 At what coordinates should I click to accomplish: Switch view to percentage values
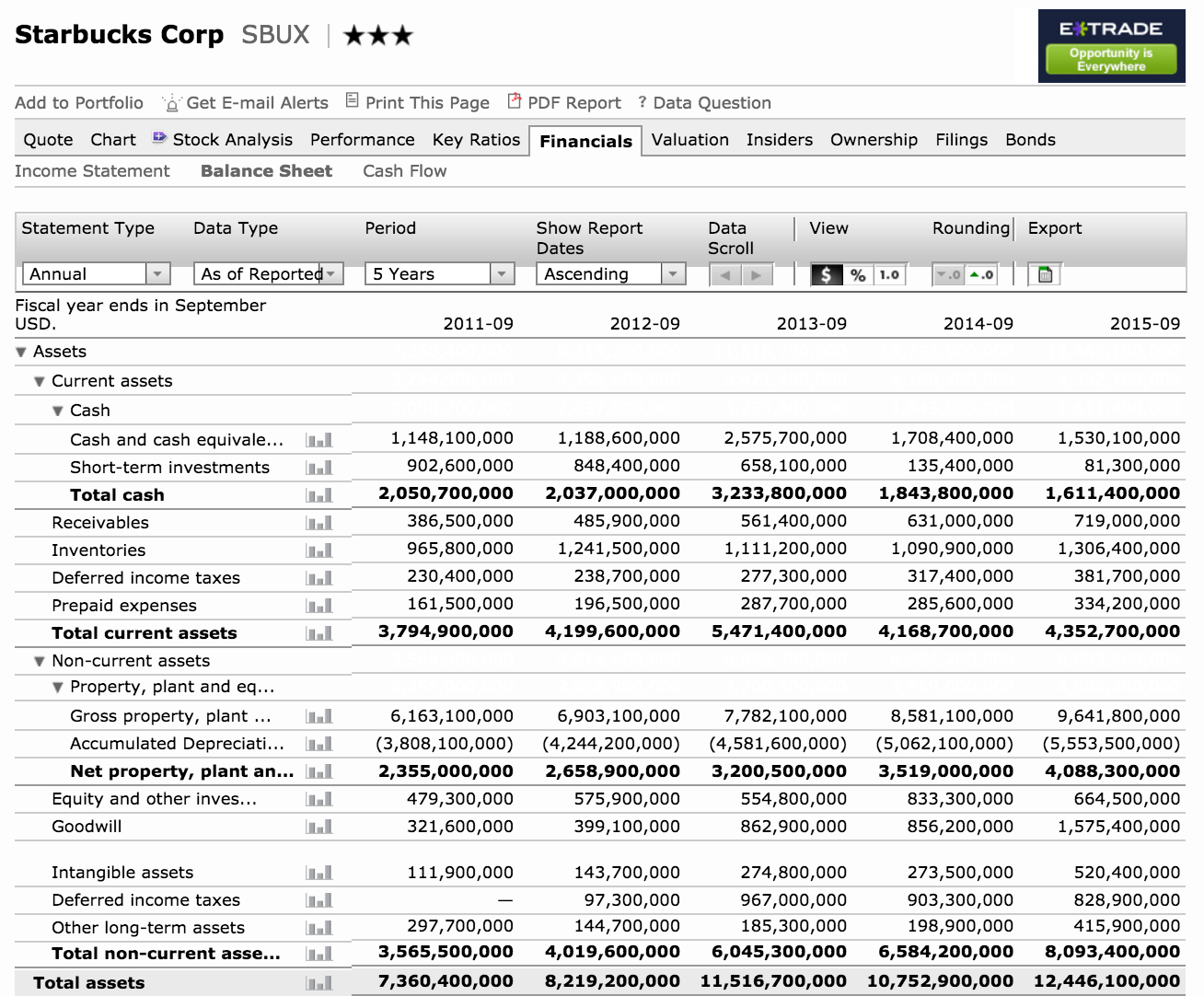pyautogui.click(x=858, y=274)
